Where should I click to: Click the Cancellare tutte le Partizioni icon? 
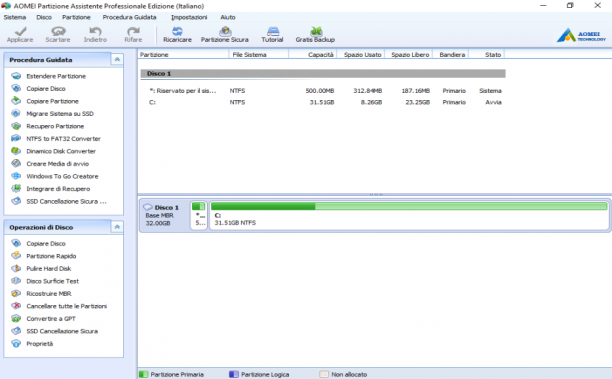16,306
